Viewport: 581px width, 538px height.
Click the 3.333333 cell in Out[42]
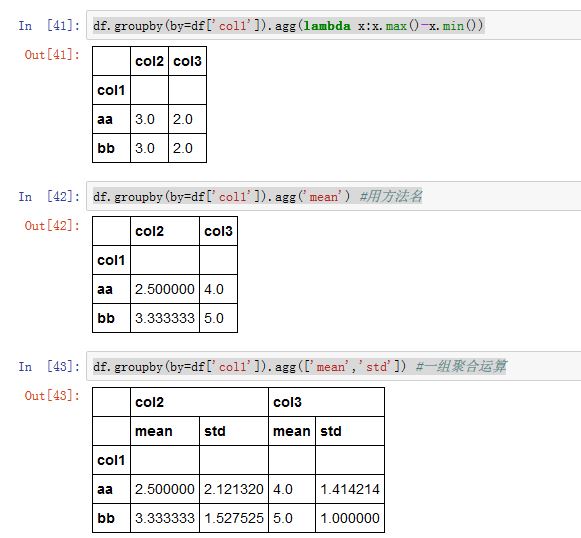(x=165, y=318)
